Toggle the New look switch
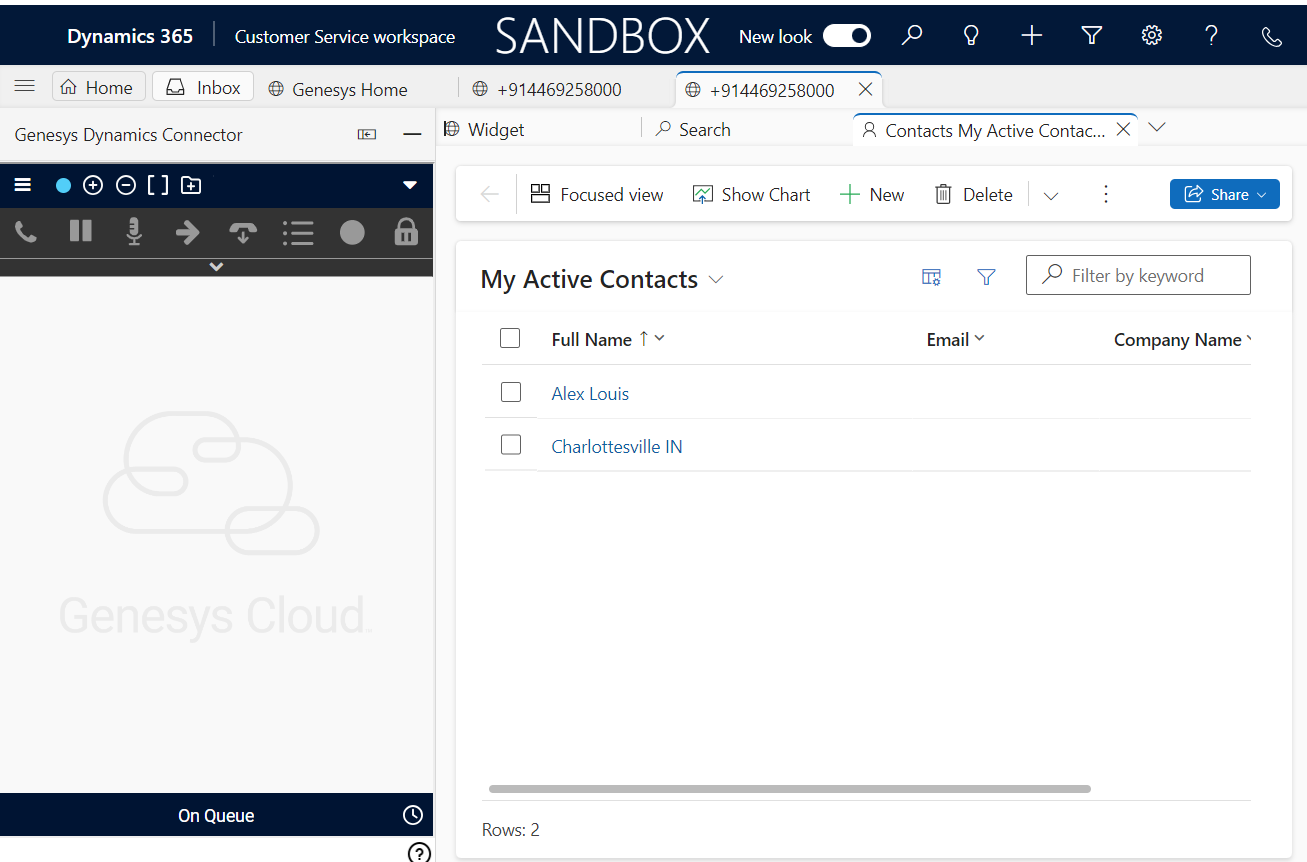The image size is (1307, 862). (846, 35)
